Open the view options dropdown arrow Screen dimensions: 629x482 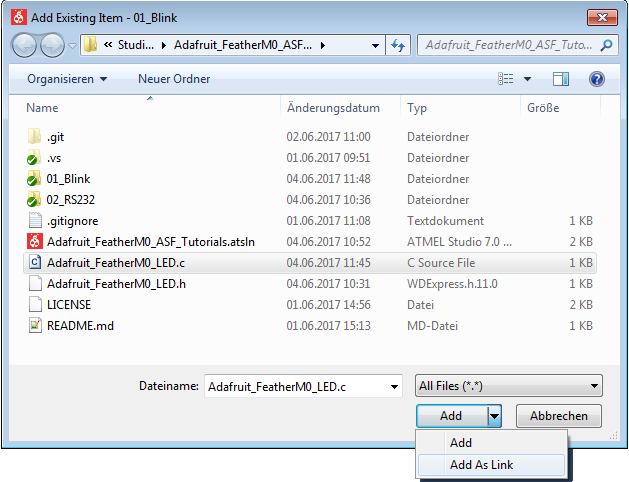528,79
